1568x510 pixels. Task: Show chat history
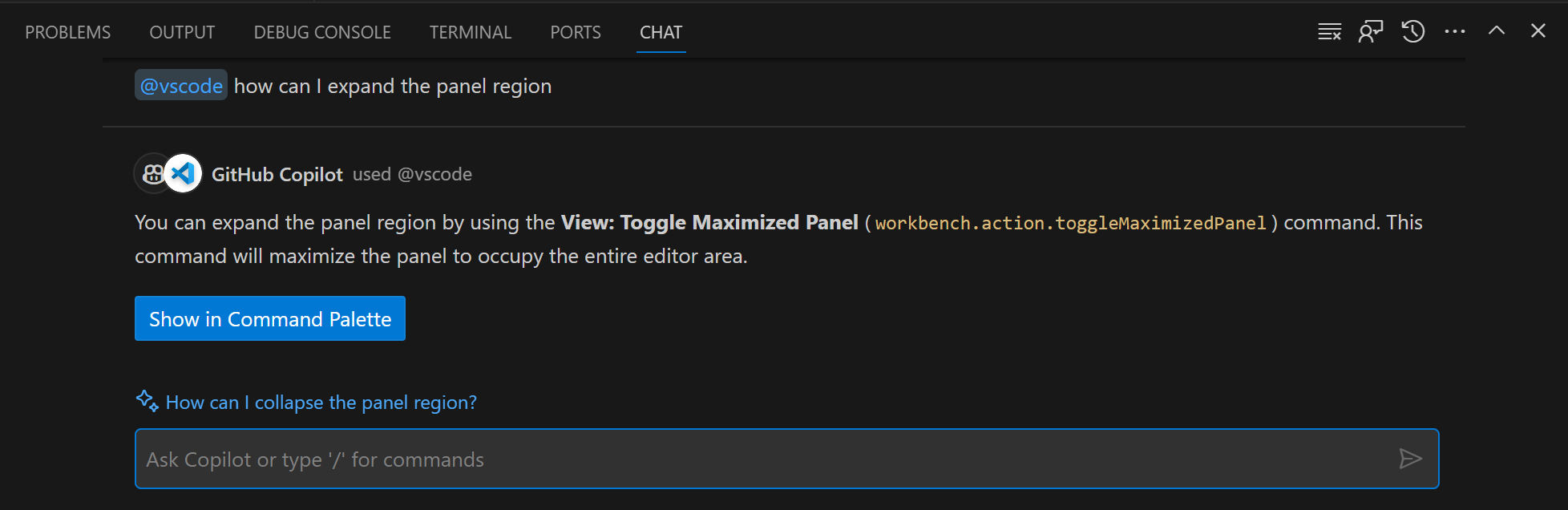coord(1412,30)
